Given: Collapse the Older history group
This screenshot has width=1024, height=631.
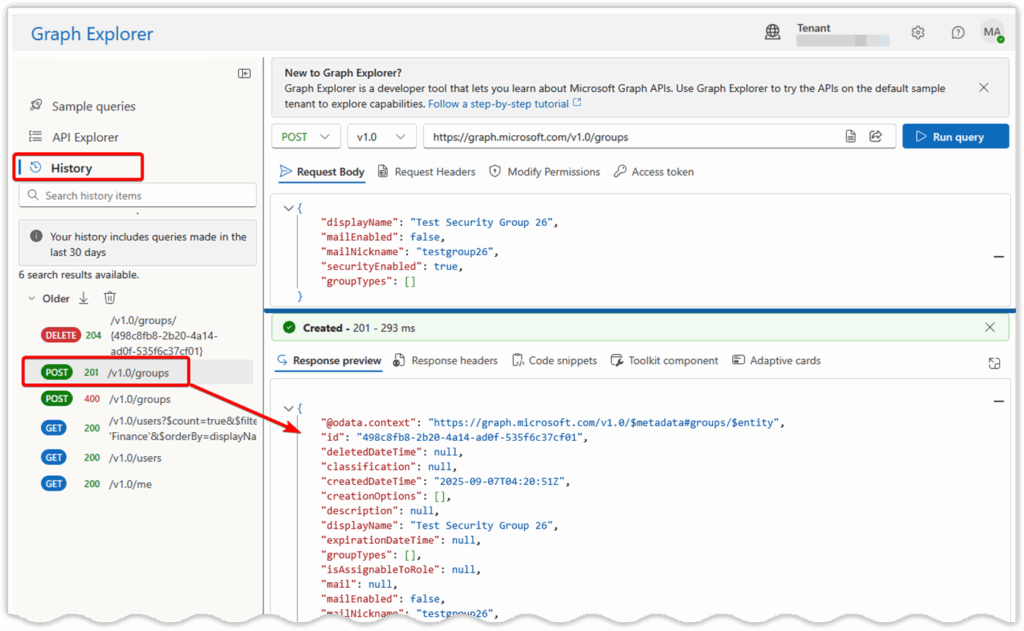Looking at the screenshot, I should pyautogui.click(x=31, y=297).
